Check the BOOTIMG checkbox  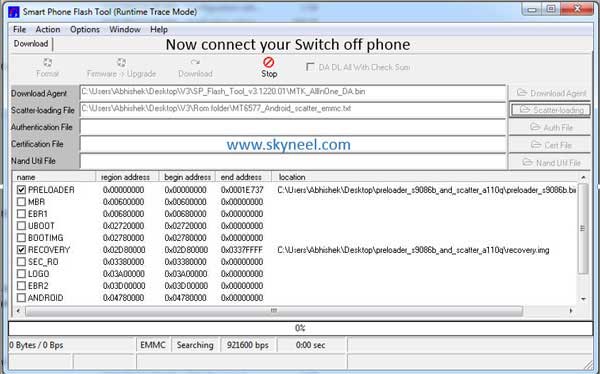tap(21, 238)
